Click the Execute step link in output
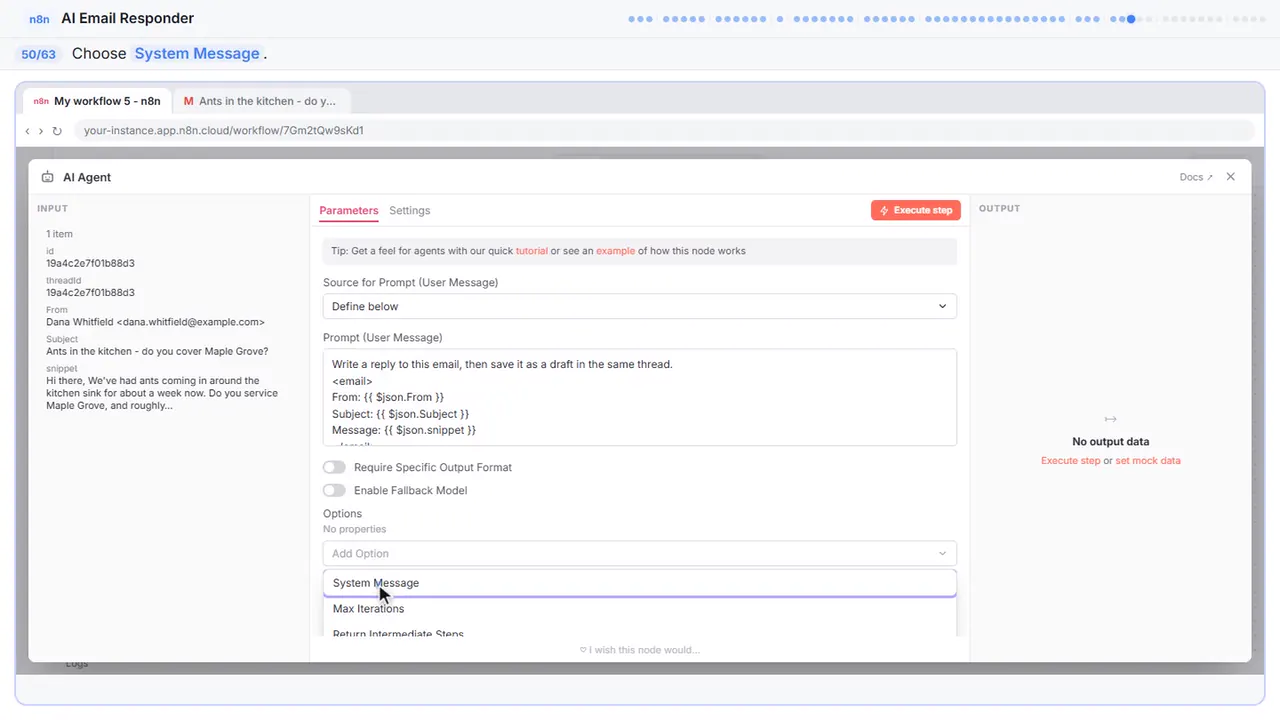This screenshot has height=720, width=1280. (x=1070, y=461)
